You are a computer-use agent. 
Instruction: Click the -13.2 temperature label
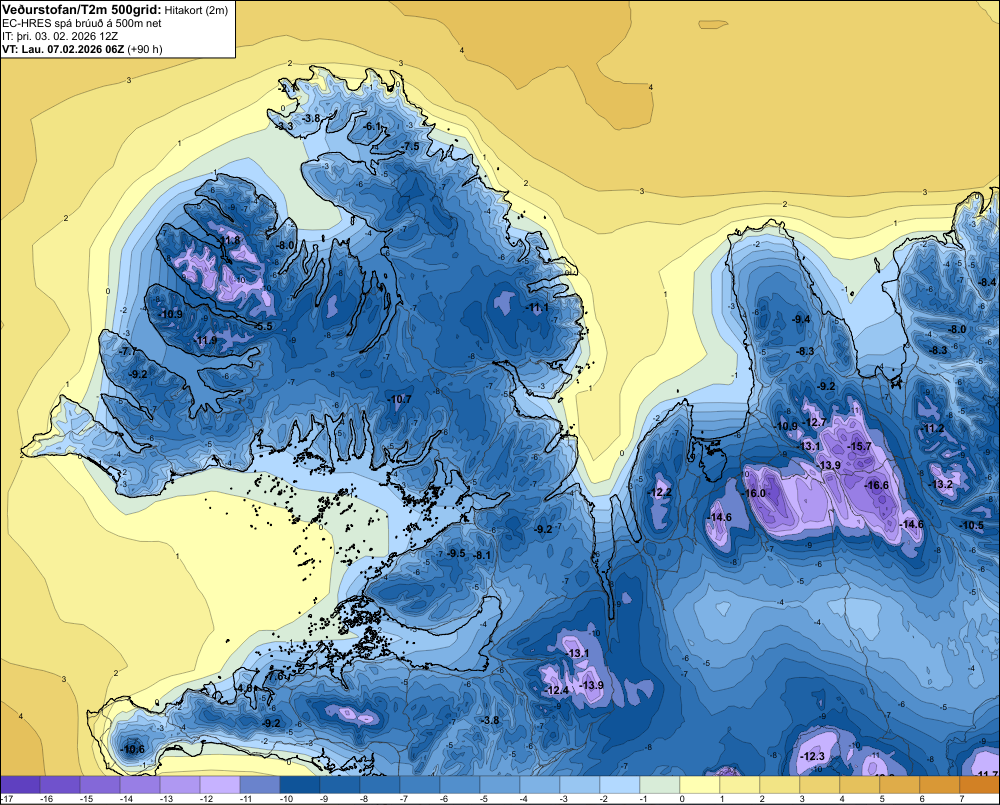point(941,485)
